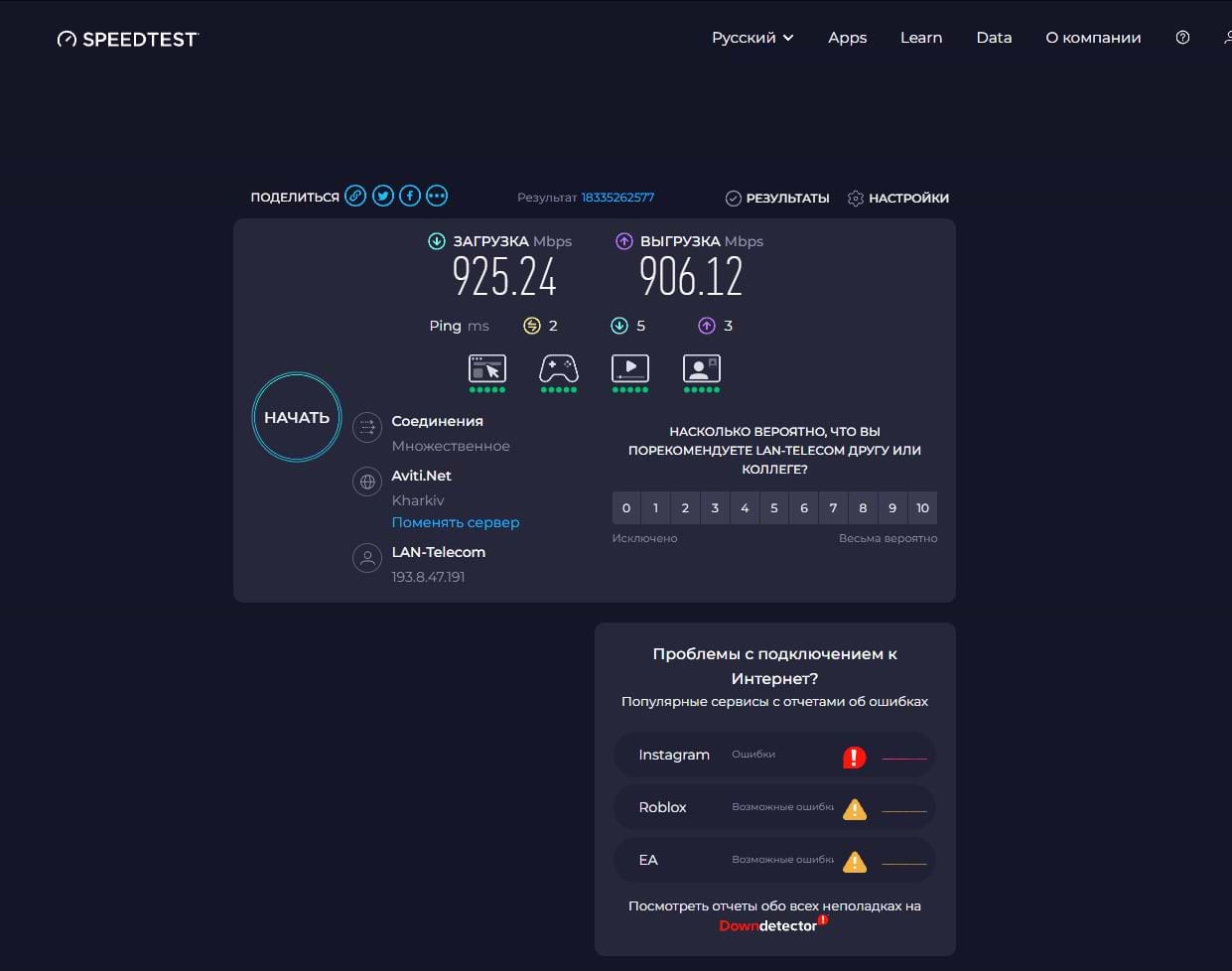Click Поменять сервер link
Screen dimensions: 1232x971
pos(456,522)
